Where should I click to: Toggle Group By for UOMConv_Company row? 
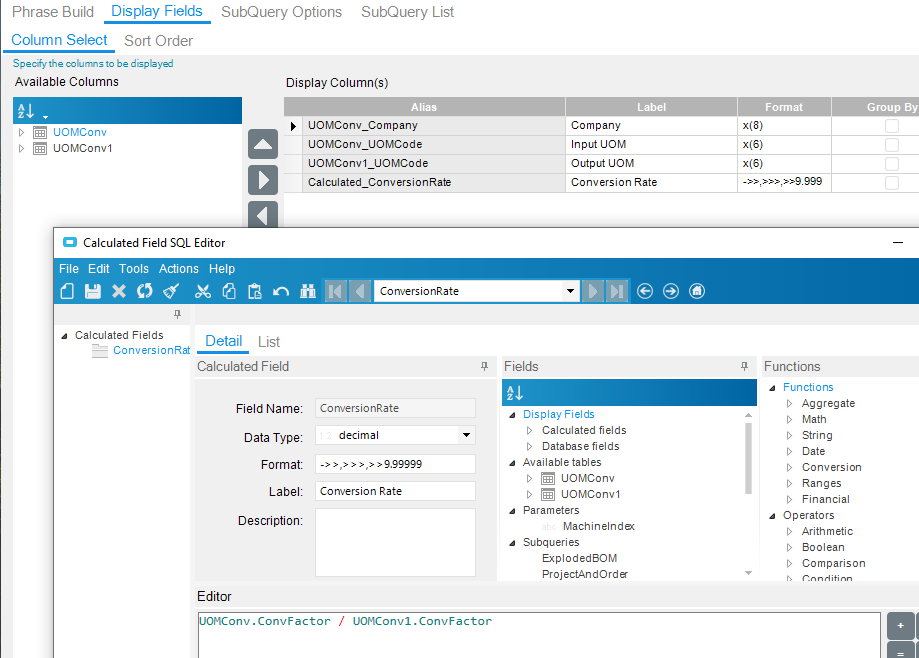pyautogui.click(x=891, y=125)
